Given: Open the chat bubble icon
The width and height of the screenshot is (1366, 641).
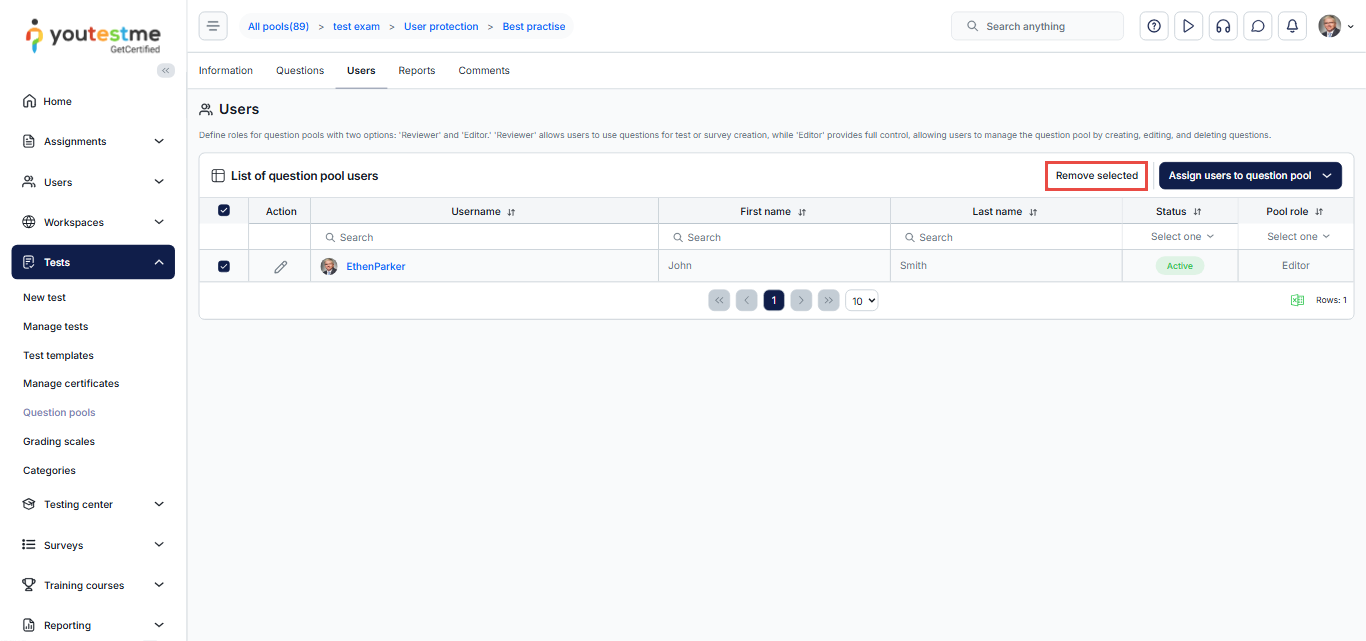Looking at the screenshot, I should pos(1258,26).
